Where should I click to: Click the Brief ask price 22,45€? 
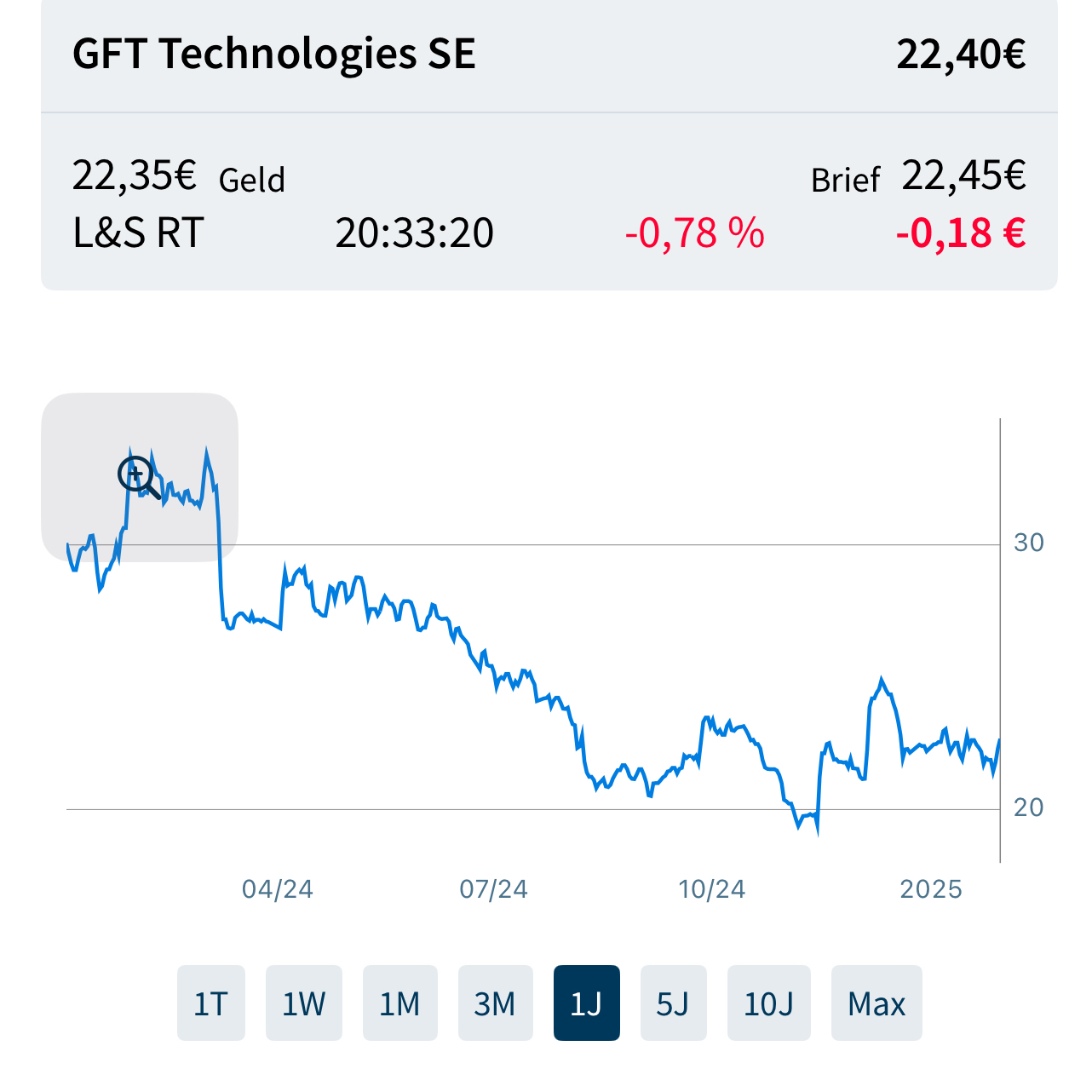pos(963,175)
